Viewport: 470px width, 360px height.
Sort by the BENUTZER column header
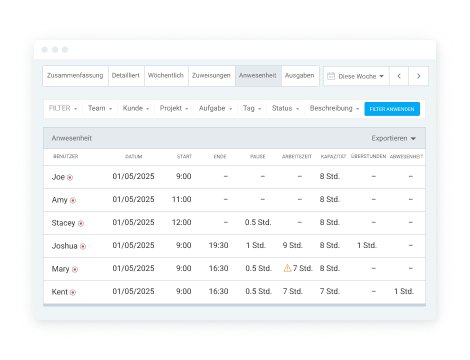click(66, 156)
